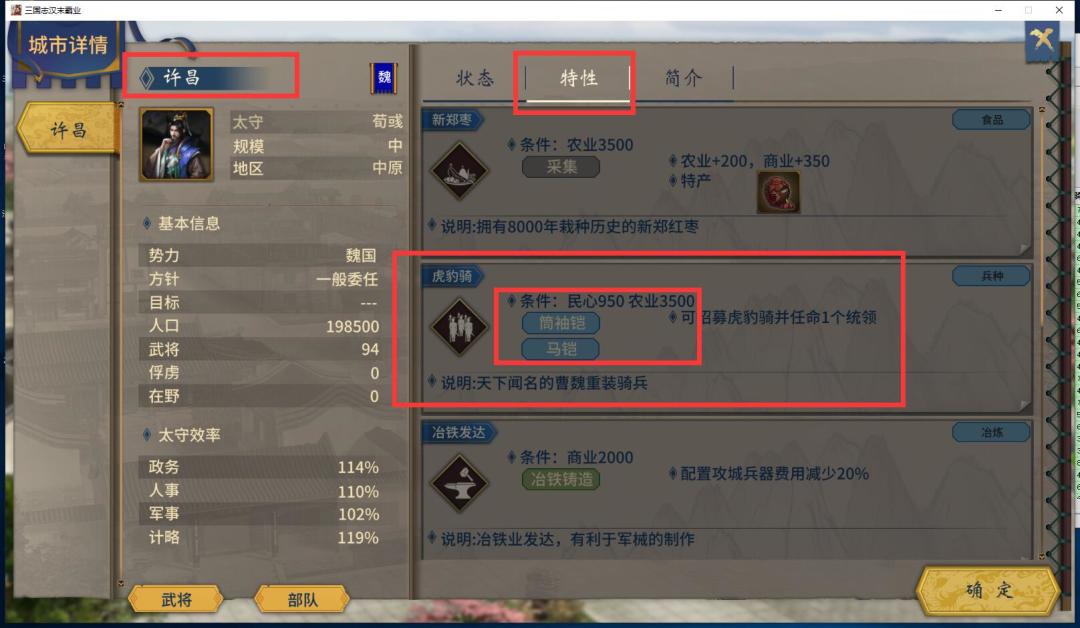1080x628 pixels.
Task: Select 许昌 in the city sidebar
Action: pyautogui.click(x=68, y=129)
